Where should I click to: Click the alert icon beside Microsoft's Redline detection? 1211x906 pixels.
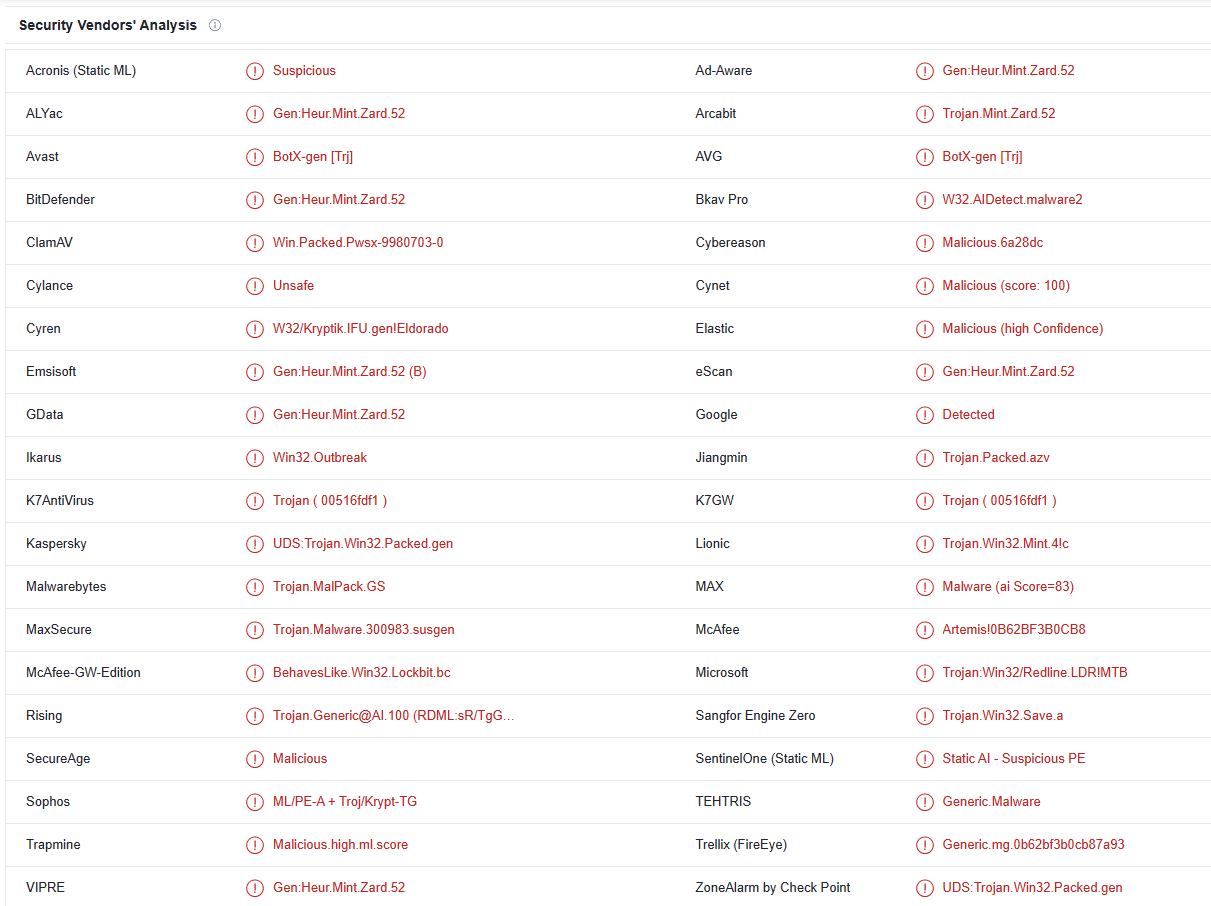(924, 673)
